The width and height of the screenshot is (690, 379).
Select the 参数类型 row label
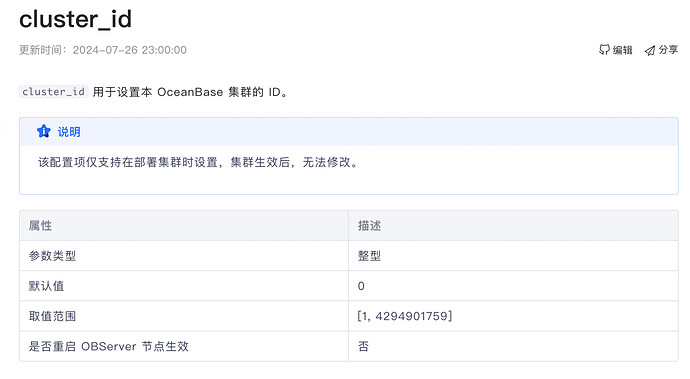(x=52, y=256)
